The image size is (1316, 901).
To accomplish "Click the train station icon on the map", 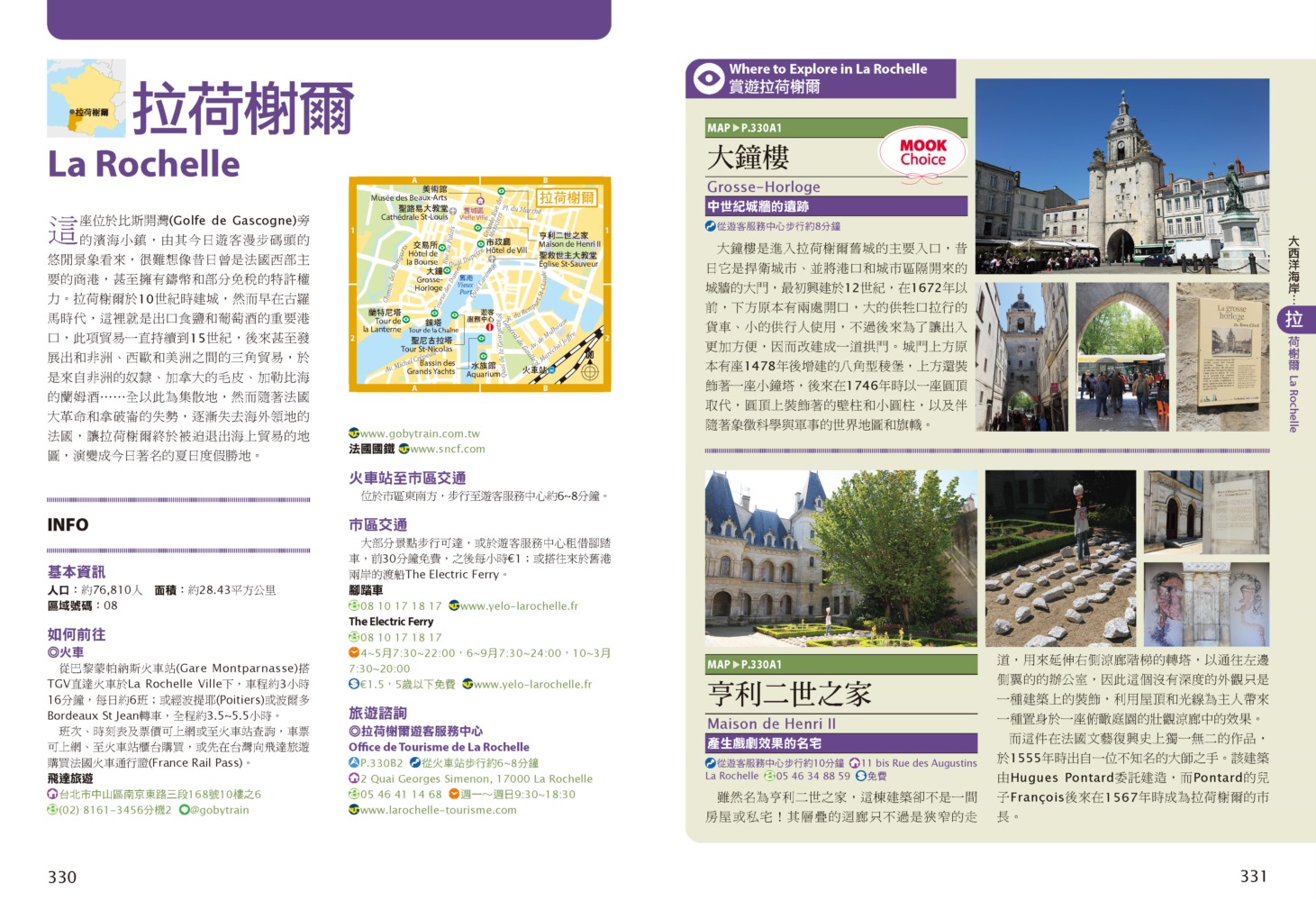I will coord(553,369).
